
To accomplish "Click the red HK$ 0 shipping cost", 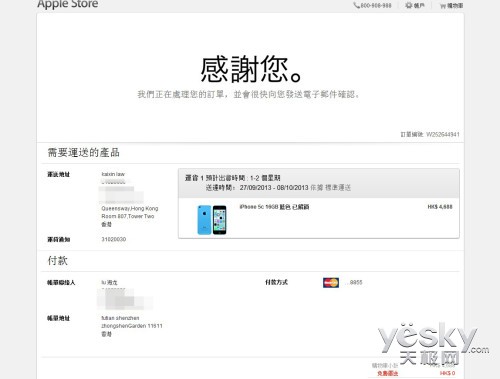I will pos(447,373).
